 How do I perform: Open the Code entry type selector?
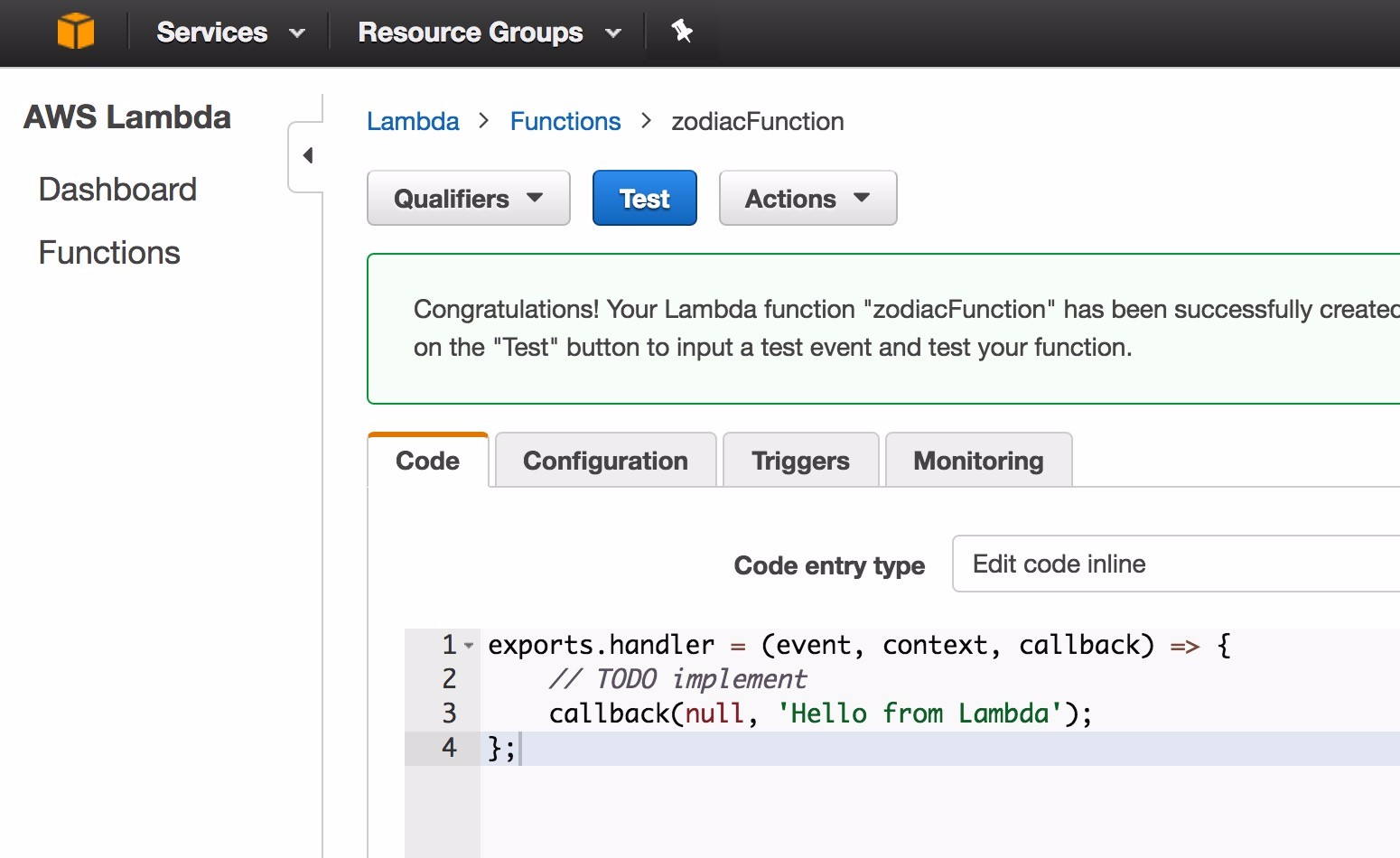point(1174,564)
